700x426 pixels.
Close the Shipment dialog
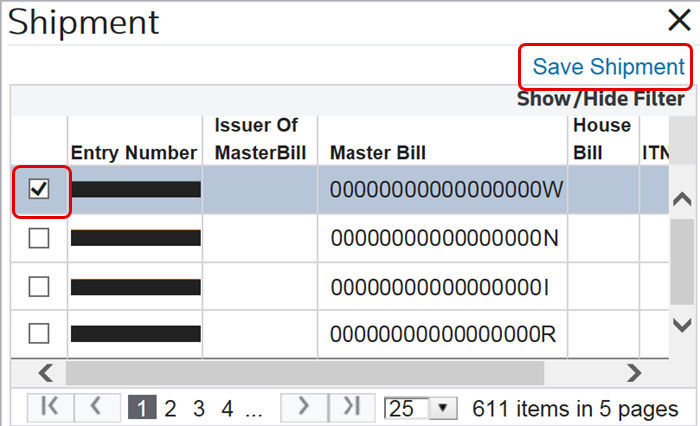click(679, 20)
